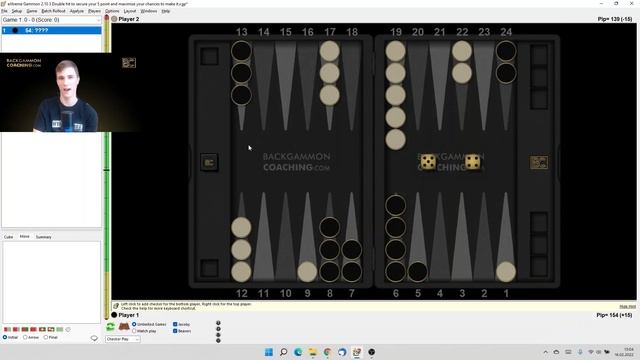The image size is (640, 360).
Task: Click the light checker on point 1
Action: 506,272
